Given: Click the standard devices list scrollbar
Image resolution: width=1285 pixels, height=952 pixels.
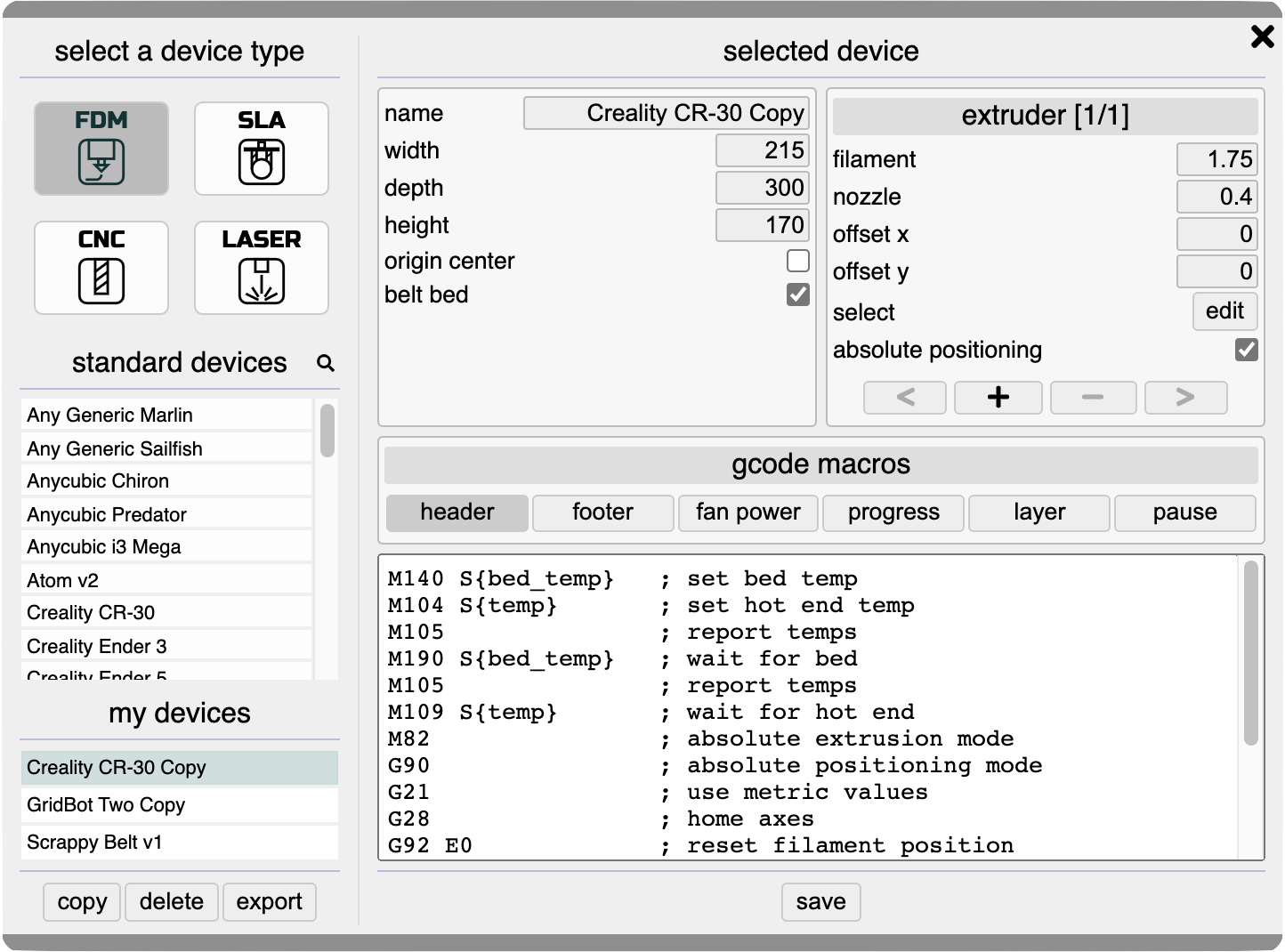Looking at the screenshot, I should pos(327,431).
